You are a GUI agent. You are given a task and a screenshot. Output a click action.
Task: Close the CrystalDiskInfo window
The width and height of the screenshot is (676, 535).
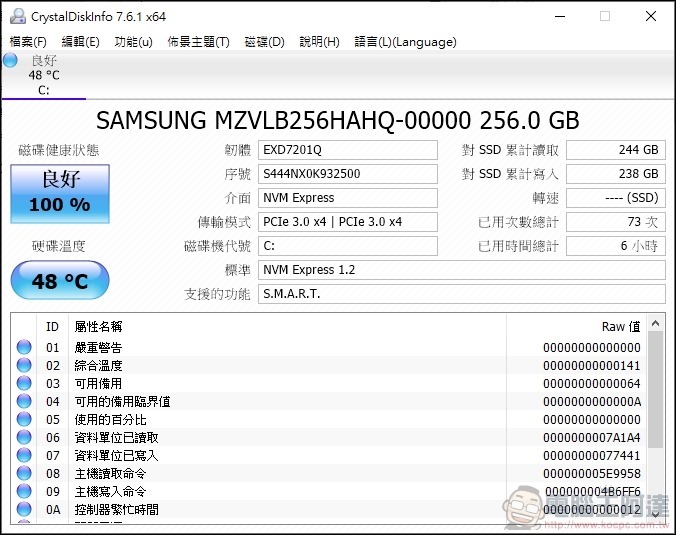[x=651, y=16]
